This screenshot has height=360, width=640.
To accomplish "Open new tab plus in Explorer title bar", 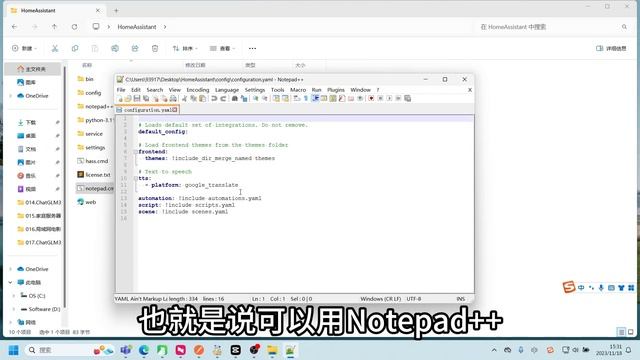I will [x=116, y=11].
